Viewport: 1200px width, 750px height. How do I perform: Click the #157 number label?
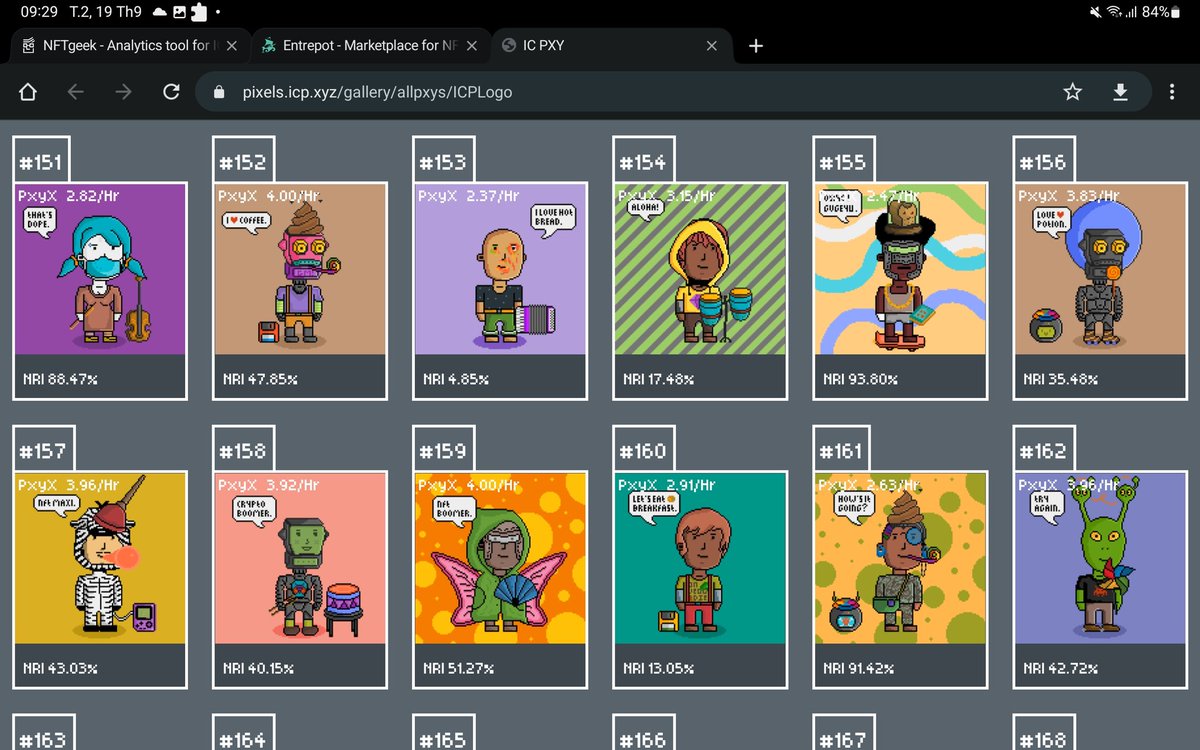point(43,452)
